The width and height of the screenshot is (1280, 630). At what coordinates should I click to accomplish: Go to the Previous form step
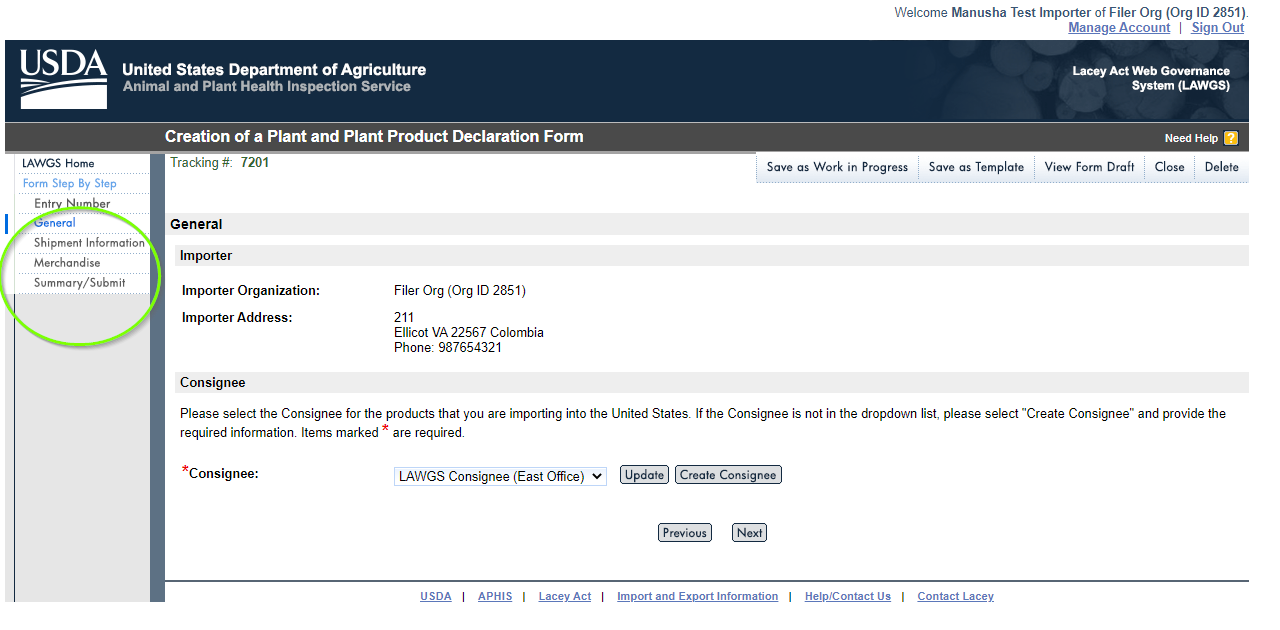click(684, 533)
